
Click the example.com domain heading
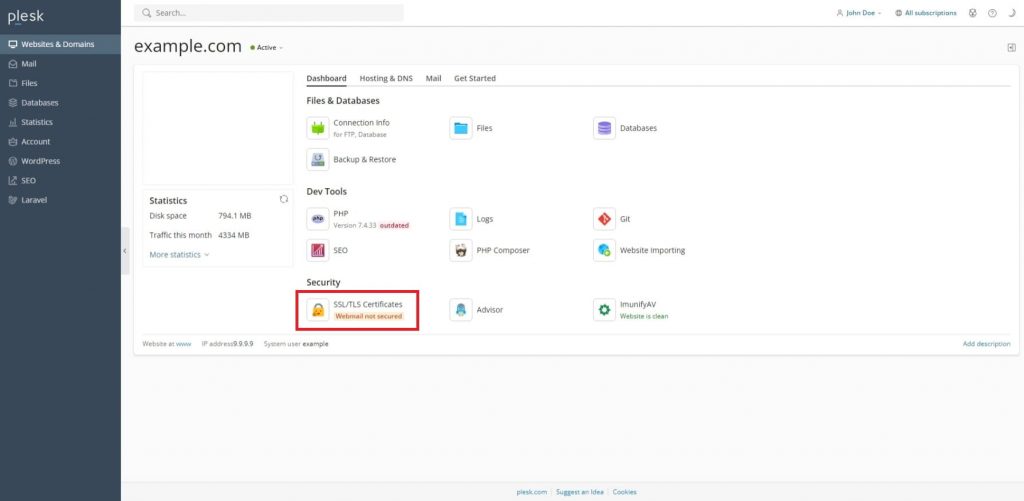pos(188,47)
